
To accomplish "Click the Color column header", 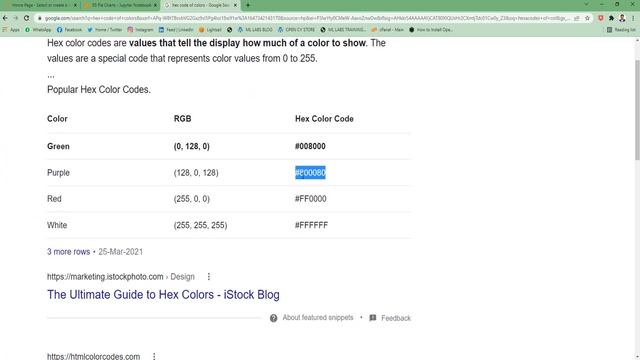I will pos(57,119).
